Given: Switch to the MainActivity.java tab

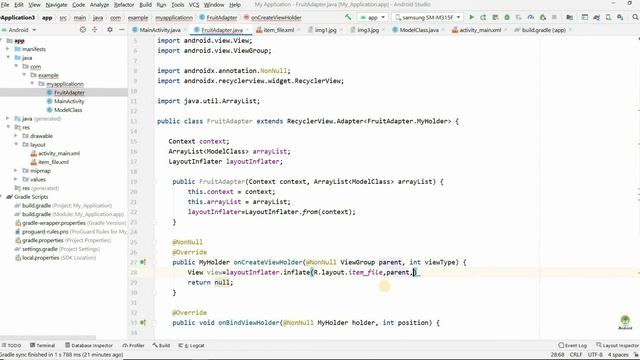Looking at the screenshot, I should [160, 30].
